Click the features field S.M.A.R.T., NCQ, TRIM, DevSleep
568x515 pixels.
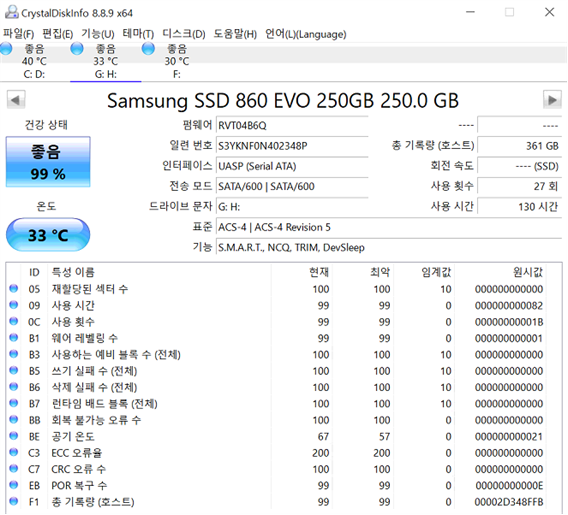(x=389, y=247)
